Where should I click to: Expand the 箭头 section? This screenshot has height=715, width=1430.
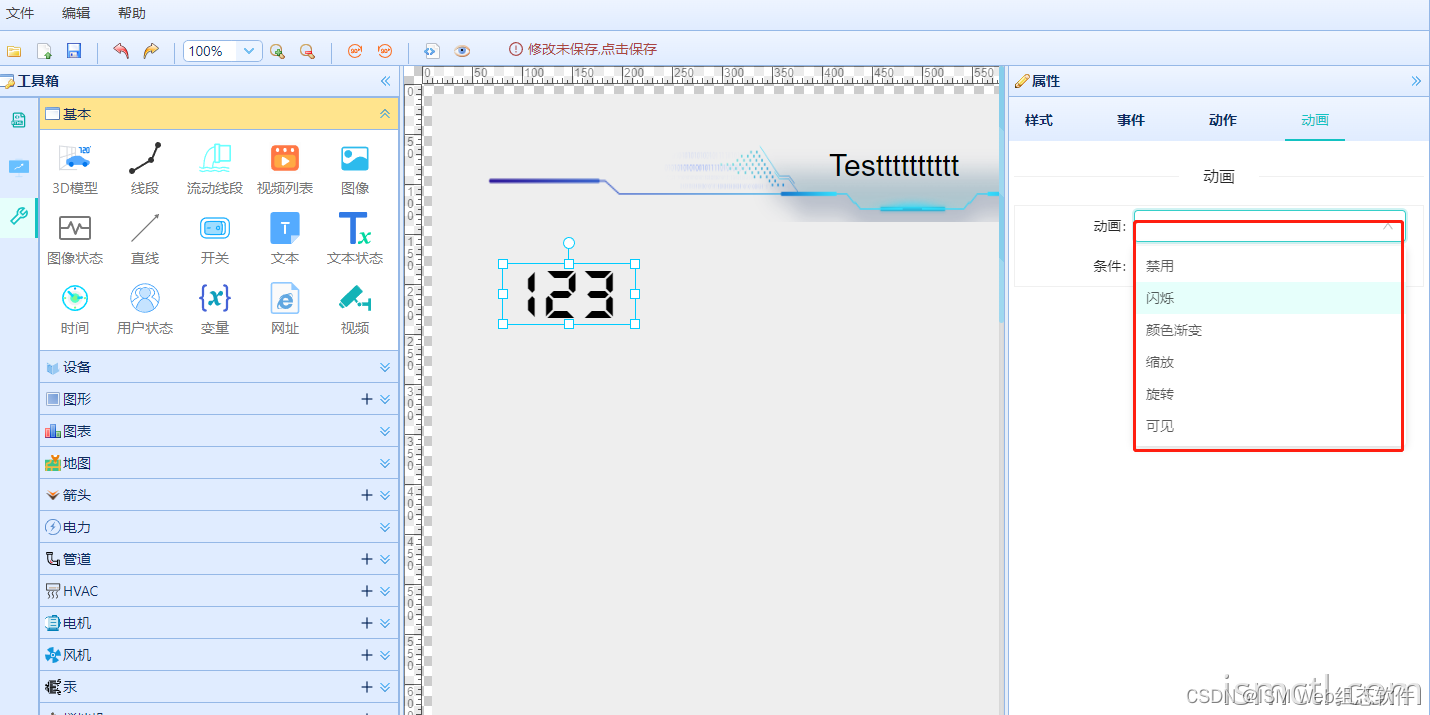[385, 495]
